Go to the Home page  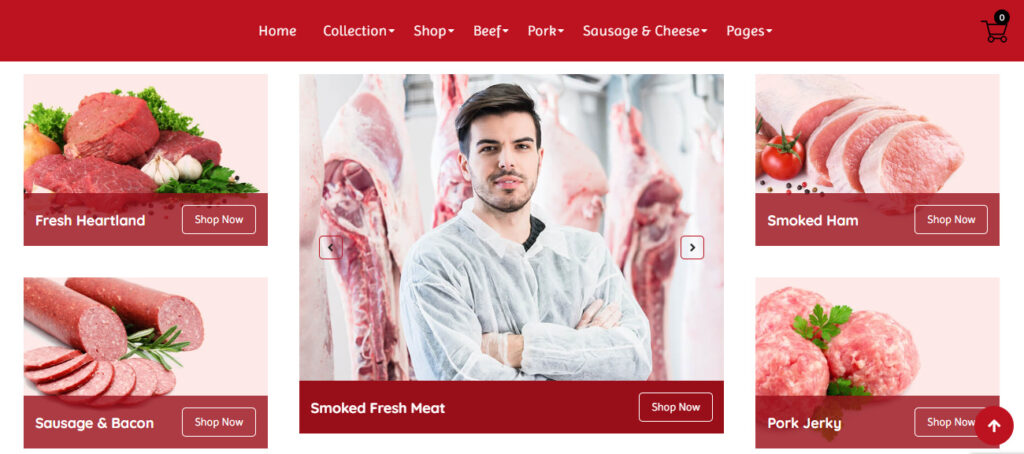tap(277, 31)
